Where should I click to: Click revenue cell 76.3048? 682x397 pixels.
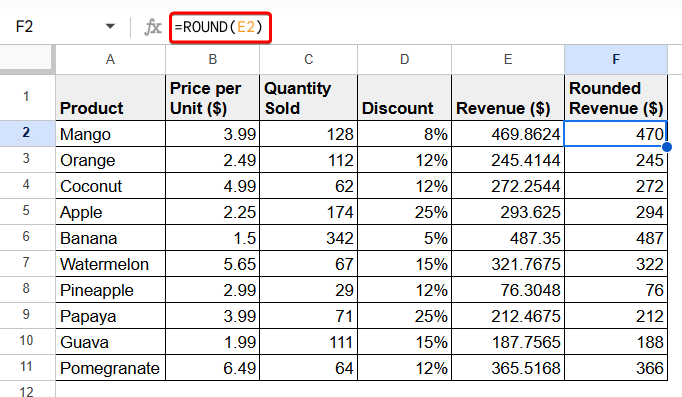click(x=508, y=290)
